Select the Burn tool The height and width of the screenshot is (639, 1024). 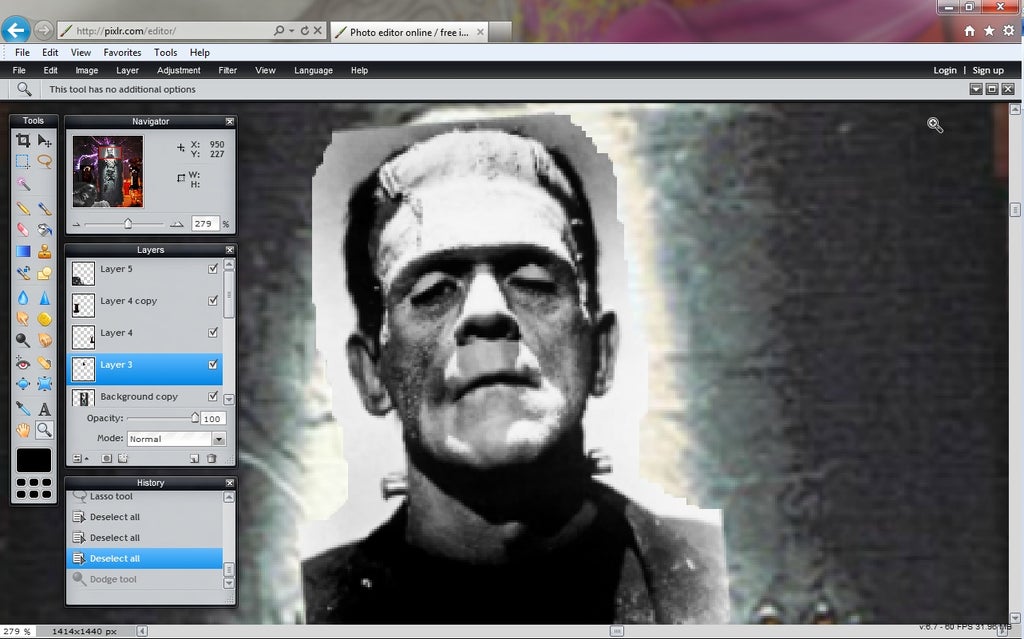[44, 340]
